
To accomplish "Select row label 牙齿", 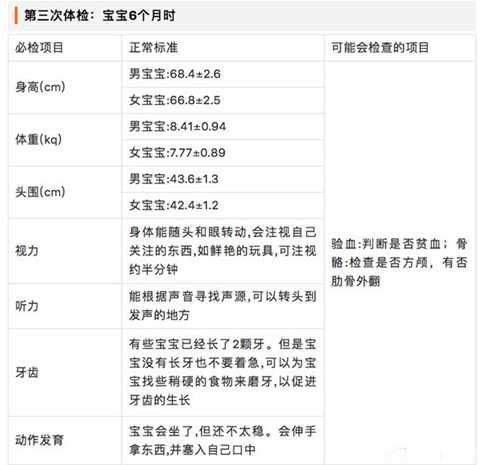I will [27, 372].
